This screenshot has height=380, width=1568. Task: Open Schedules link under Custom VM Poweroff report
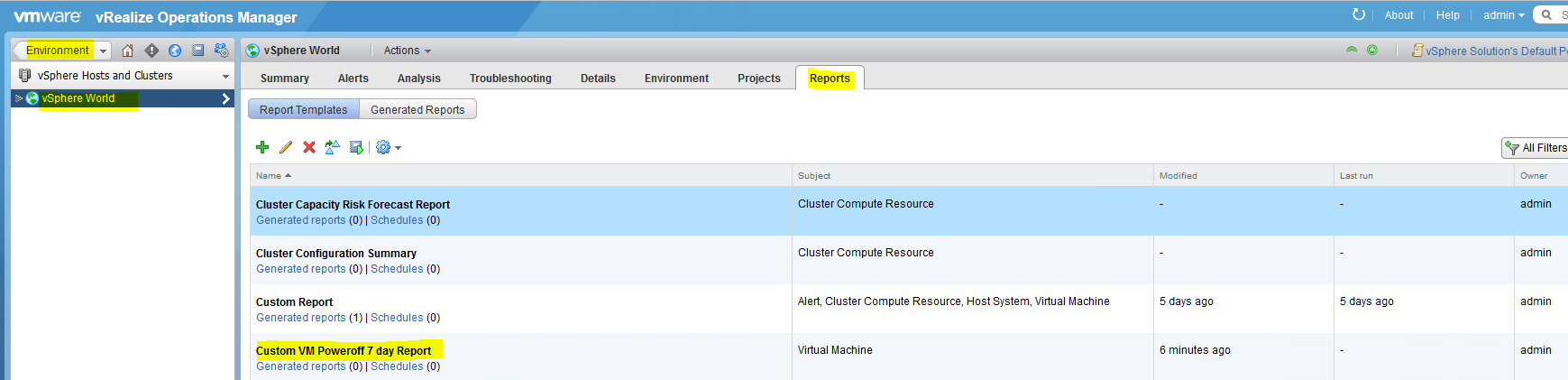point(397,366)
